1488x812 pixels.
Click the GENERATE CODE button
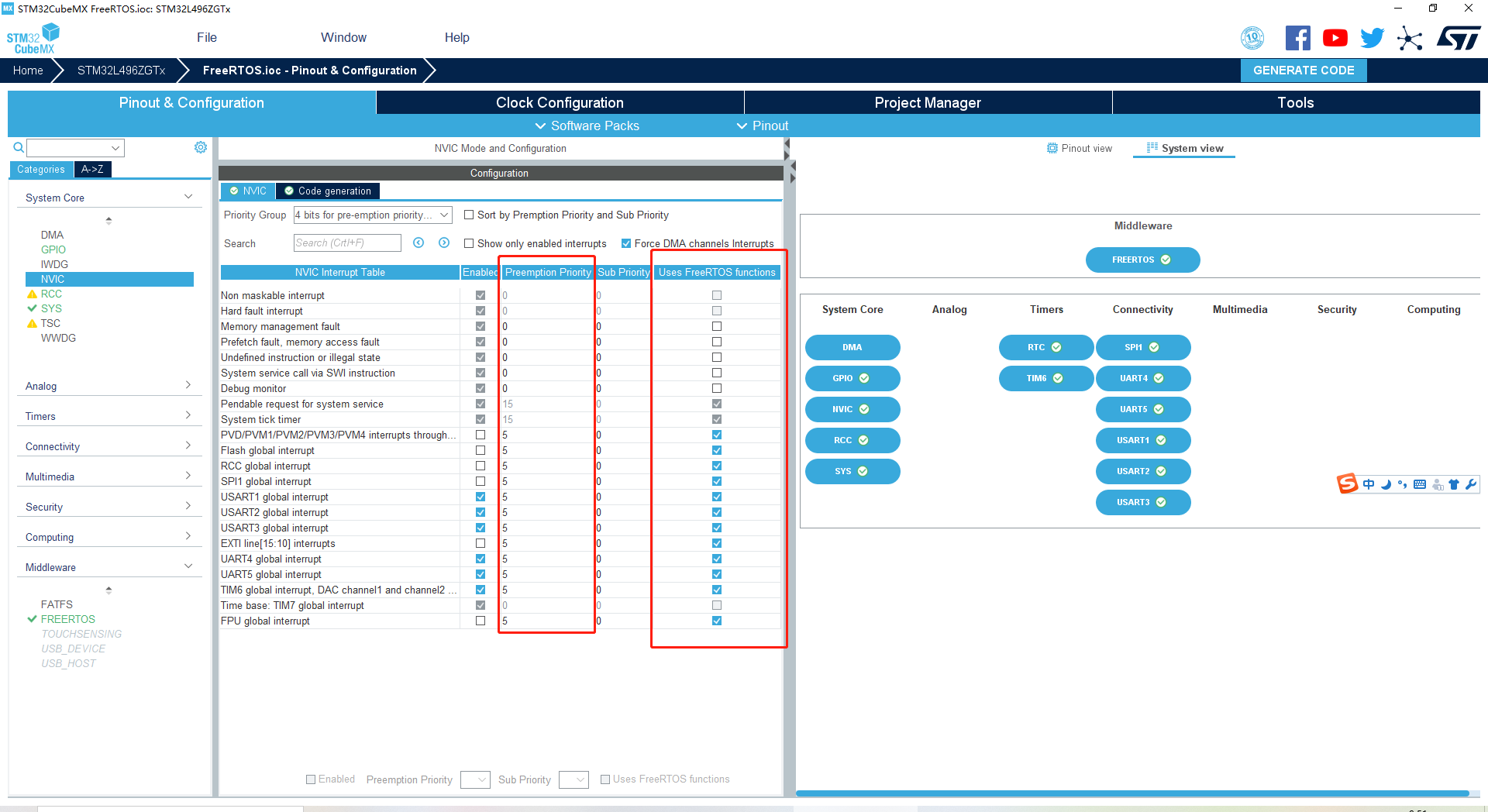1304,71
